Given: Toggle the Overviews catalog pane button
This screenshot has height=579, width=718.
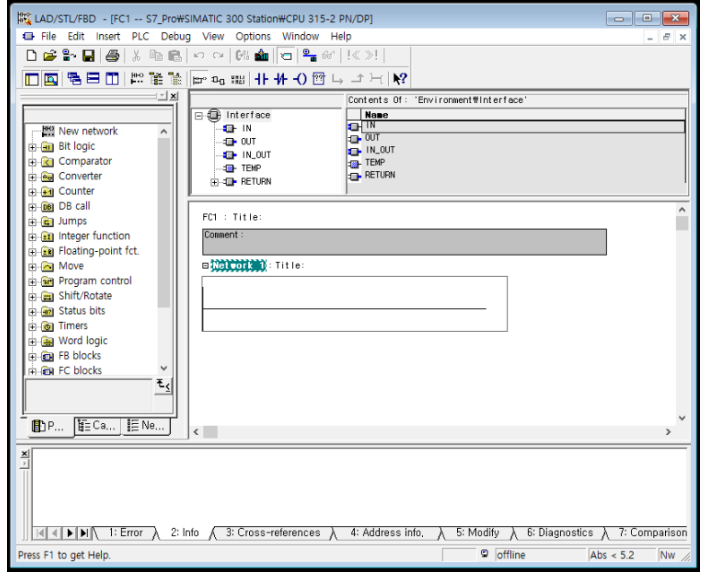Looking at the screenshot, I should 32,79.
